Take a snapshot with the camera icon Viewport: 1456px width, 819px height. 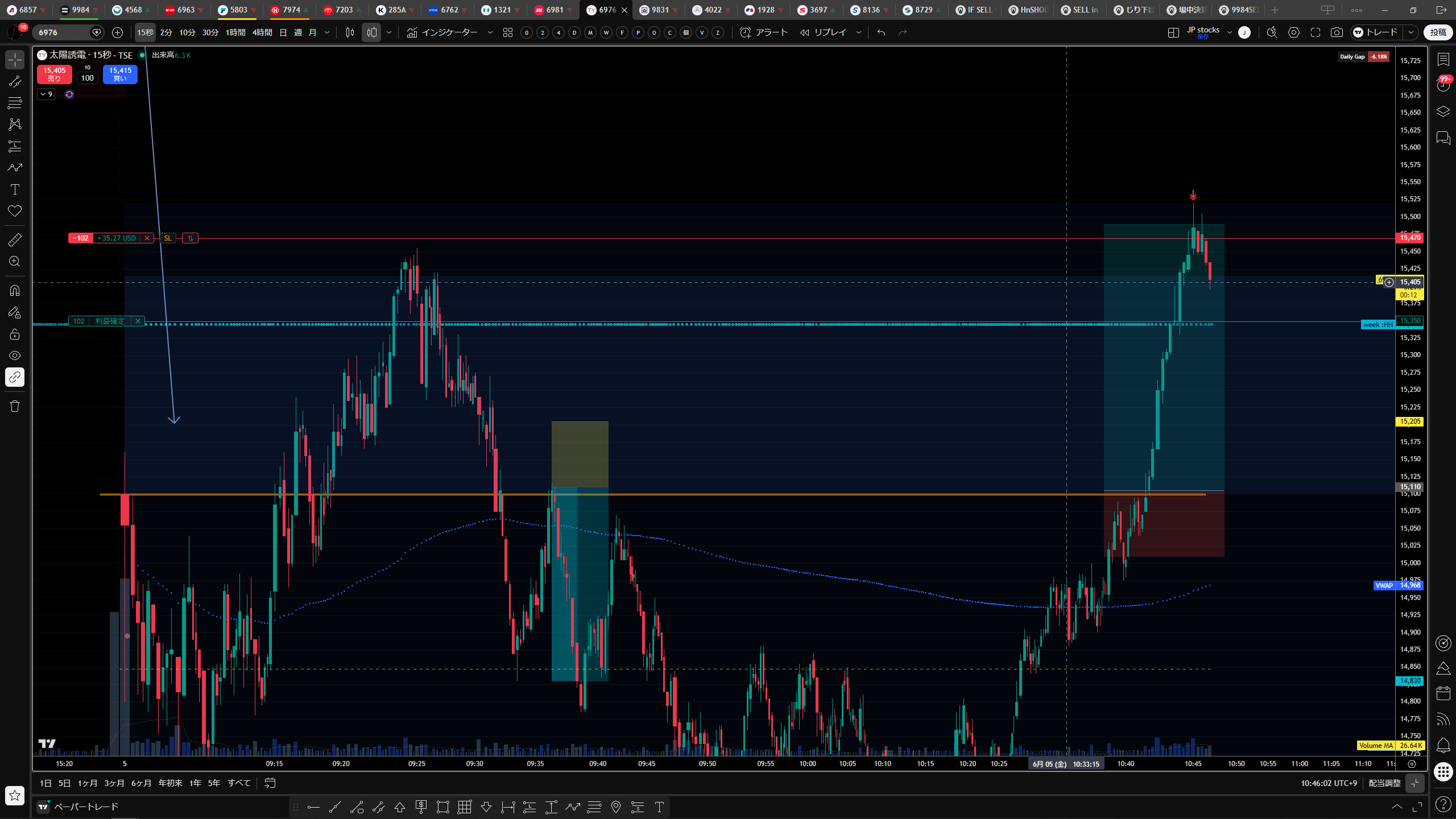coord(1337,32)
